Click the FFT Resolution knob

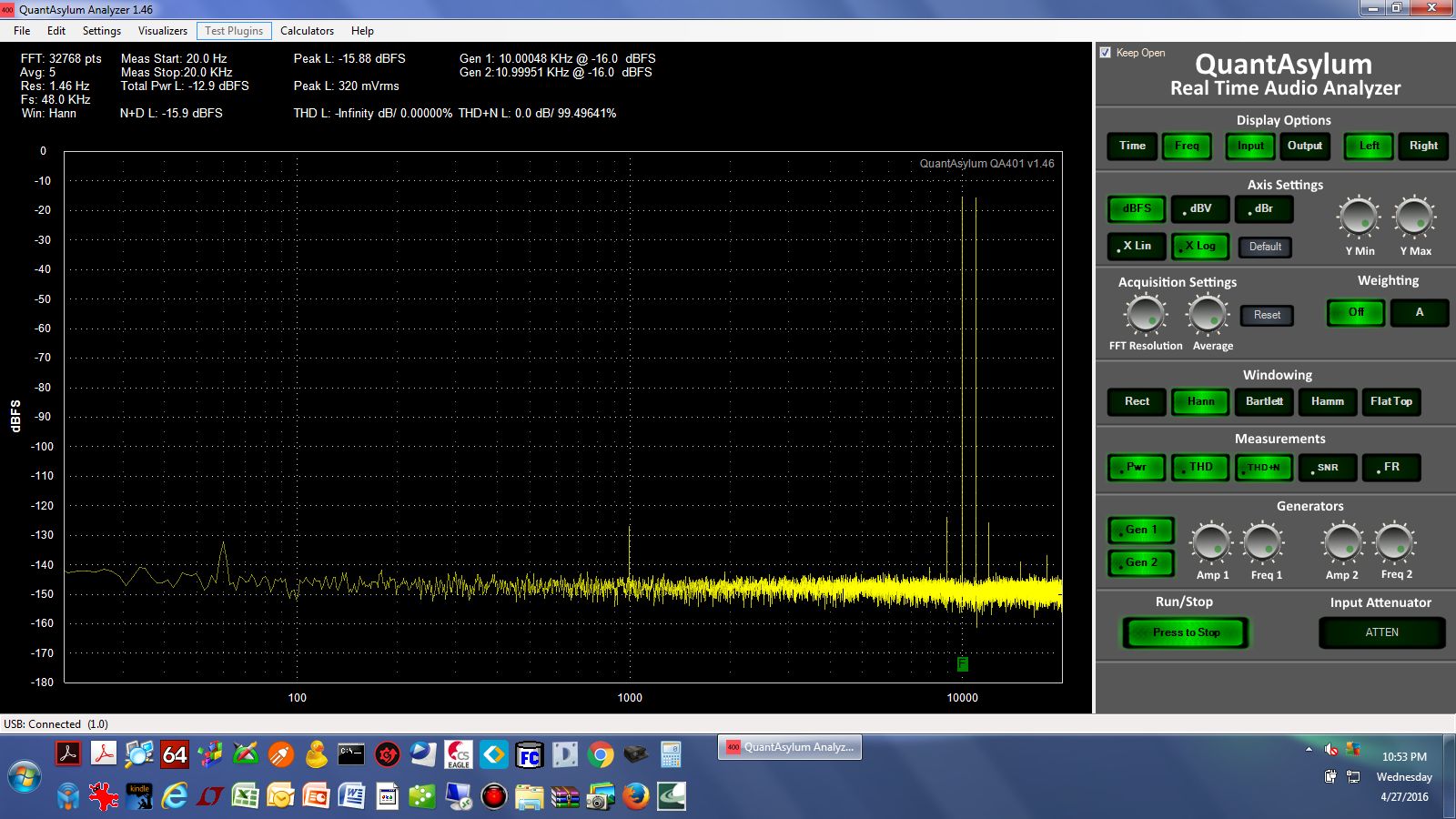(1145, 315)
